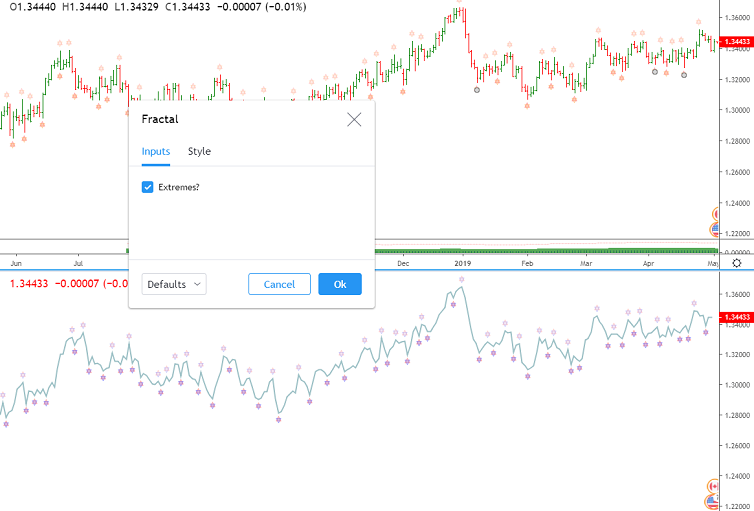Click the 1.30000 price level on upper axis

[738, 110]
